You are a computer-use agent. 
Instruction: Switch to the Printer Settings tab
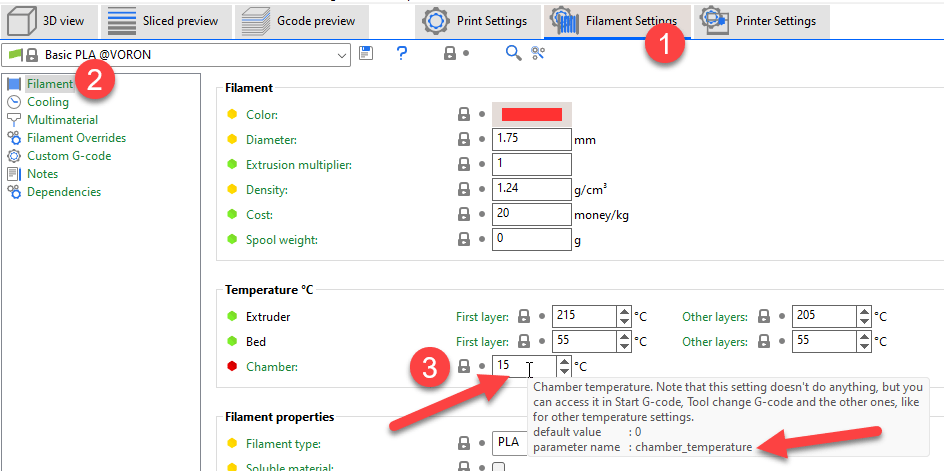[x=760, y=20]
